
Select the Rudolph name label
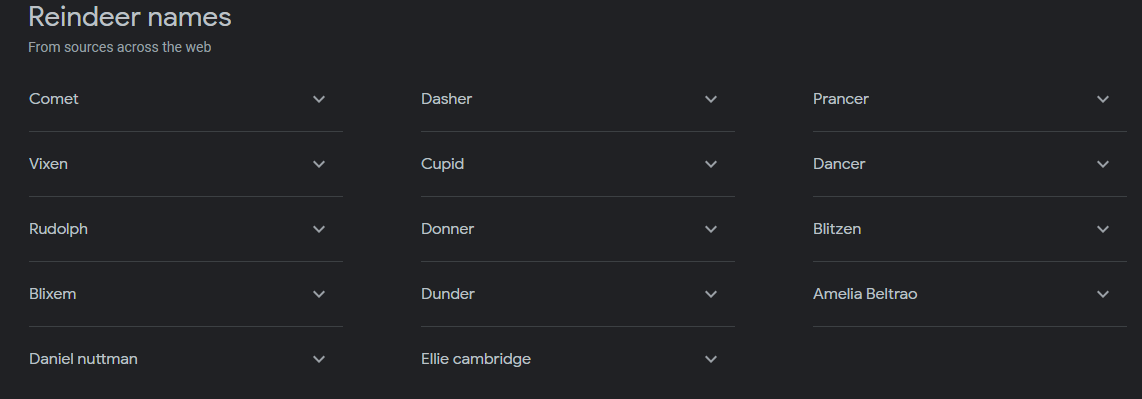pos(58,229)
